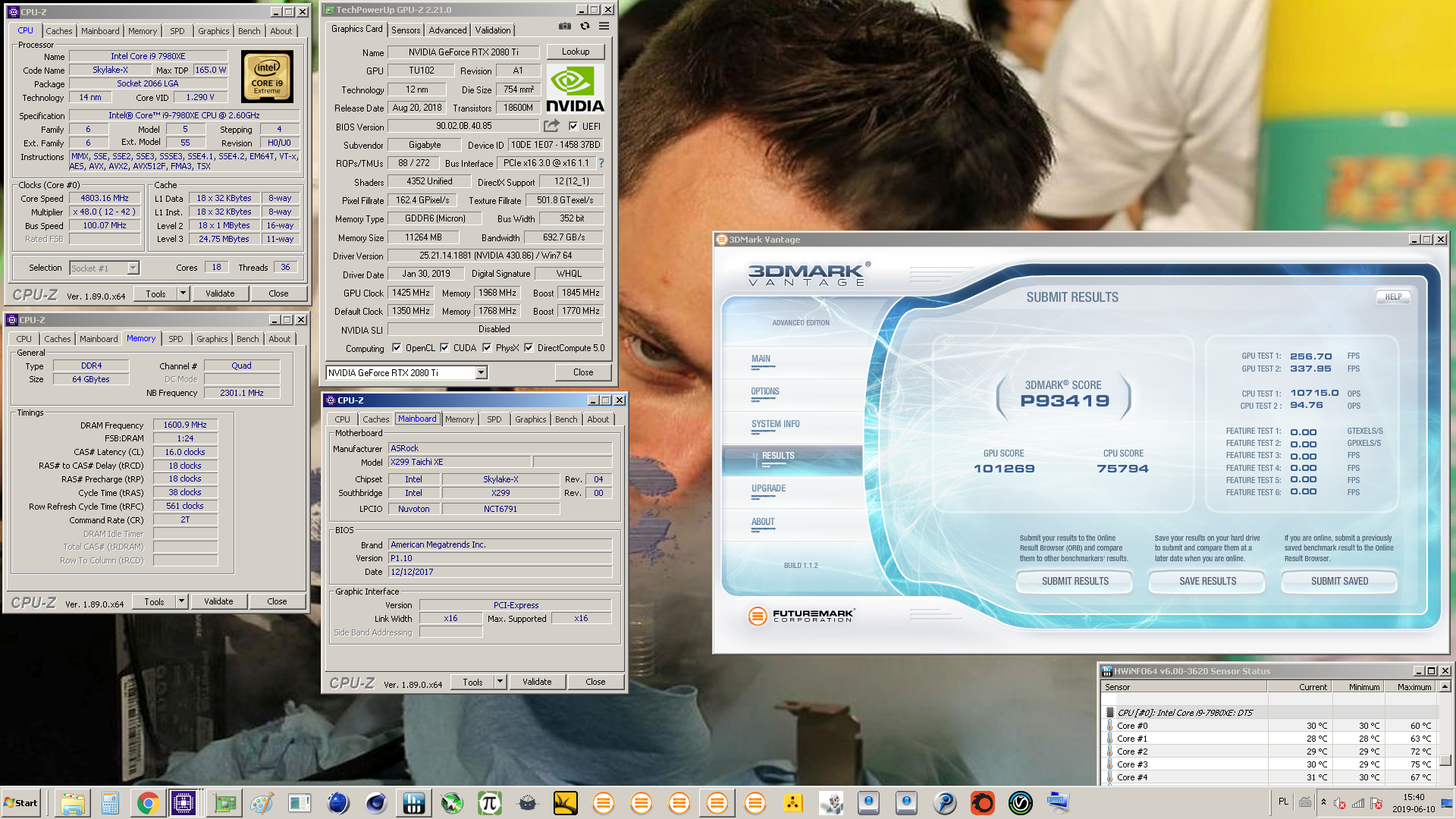Click the network signal tray icon
1456x819 pixels.
click(1358, 804)
